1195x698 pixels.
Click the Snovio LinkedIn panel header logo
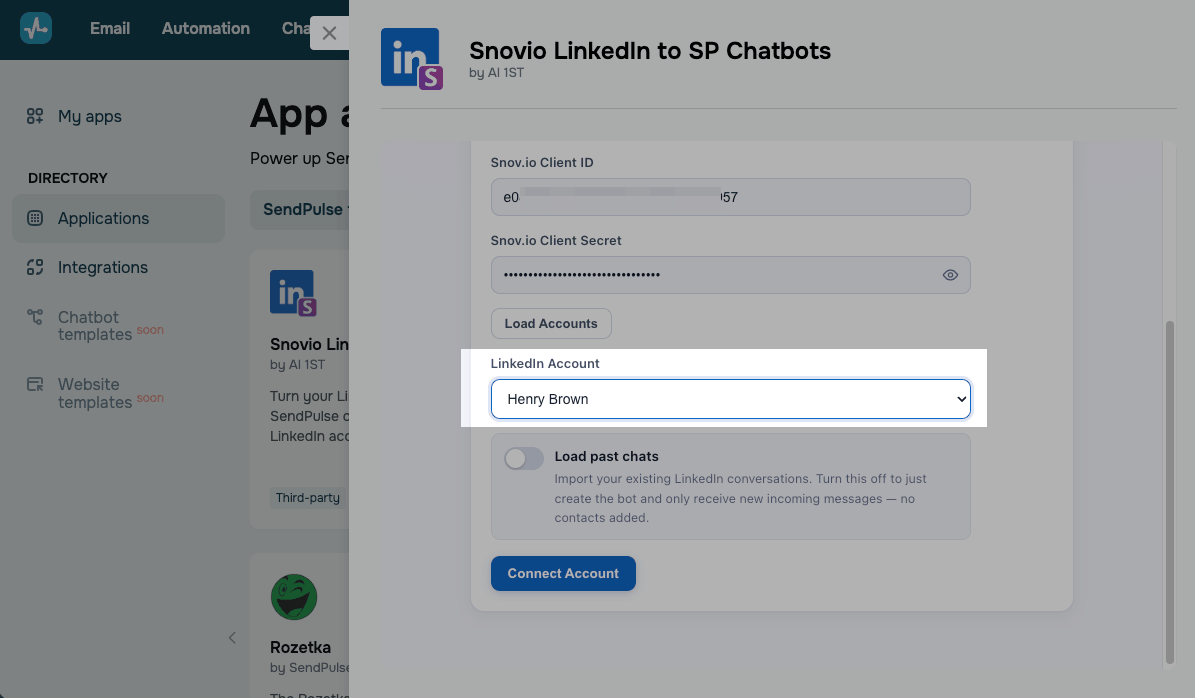point(412,59)
